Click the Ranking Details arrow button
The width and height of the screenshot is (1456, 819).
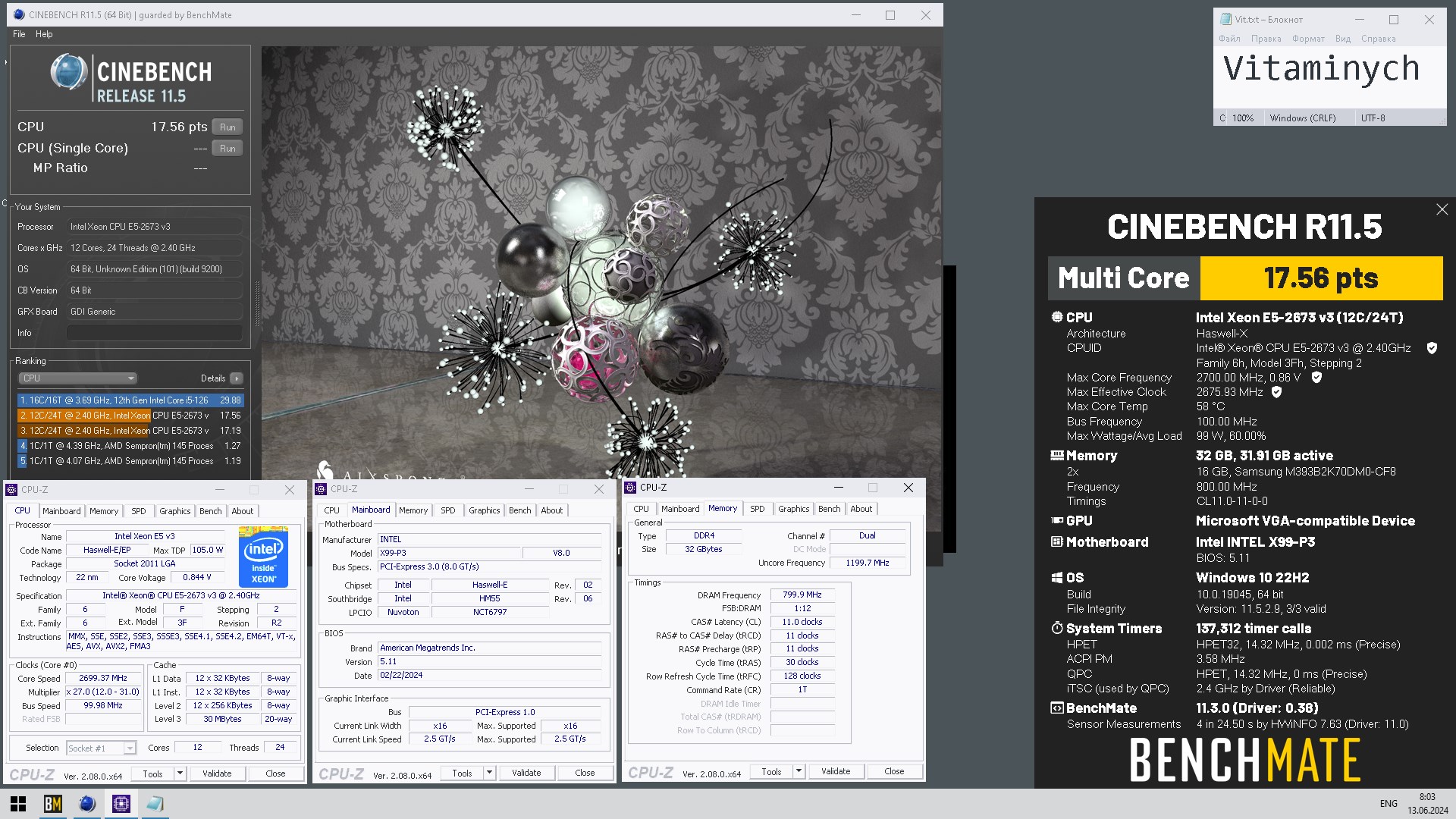pyautogui.click(x=237, y=378)
